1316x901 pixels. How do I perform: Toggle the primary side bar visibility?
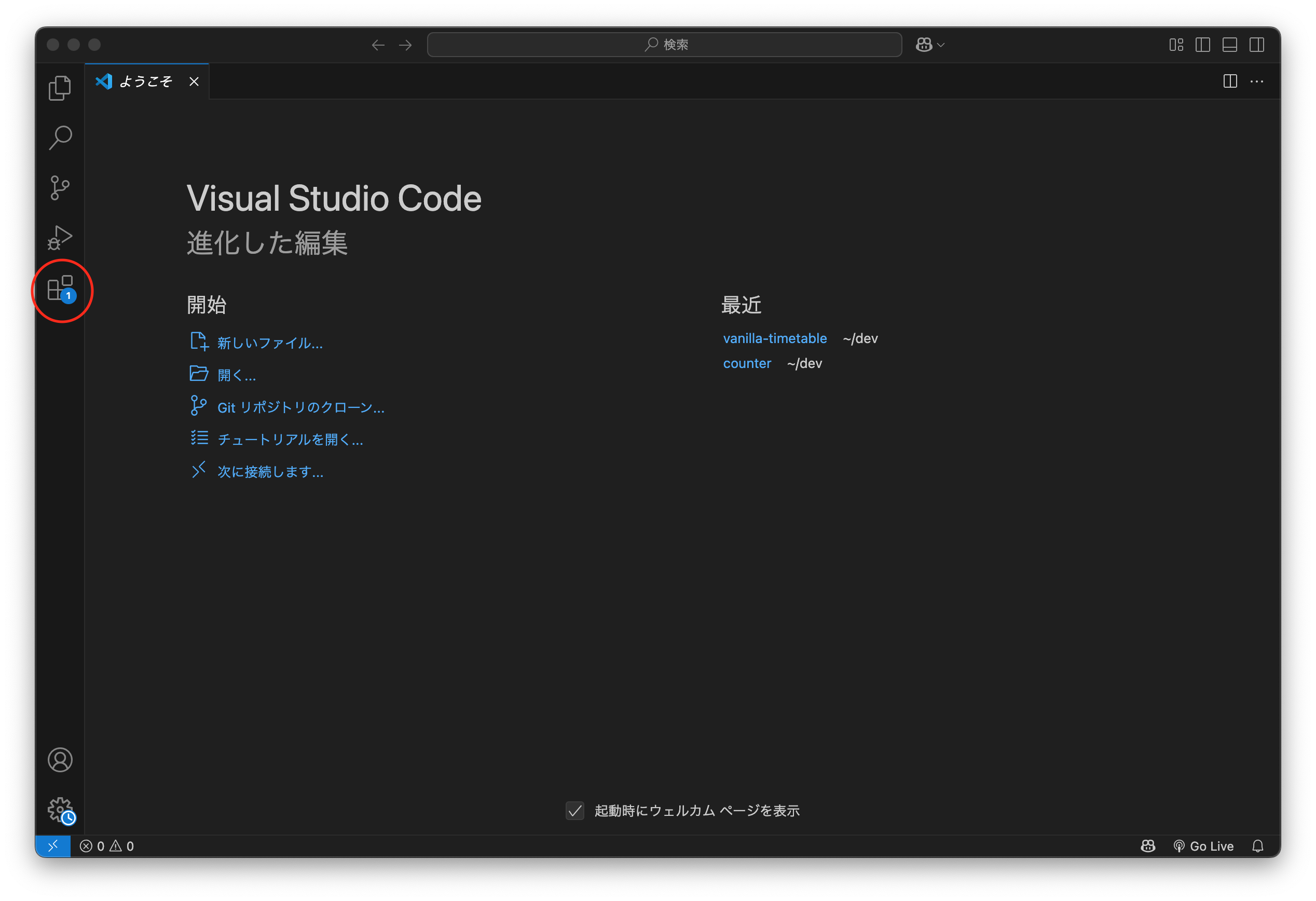tap(1203, 45)
